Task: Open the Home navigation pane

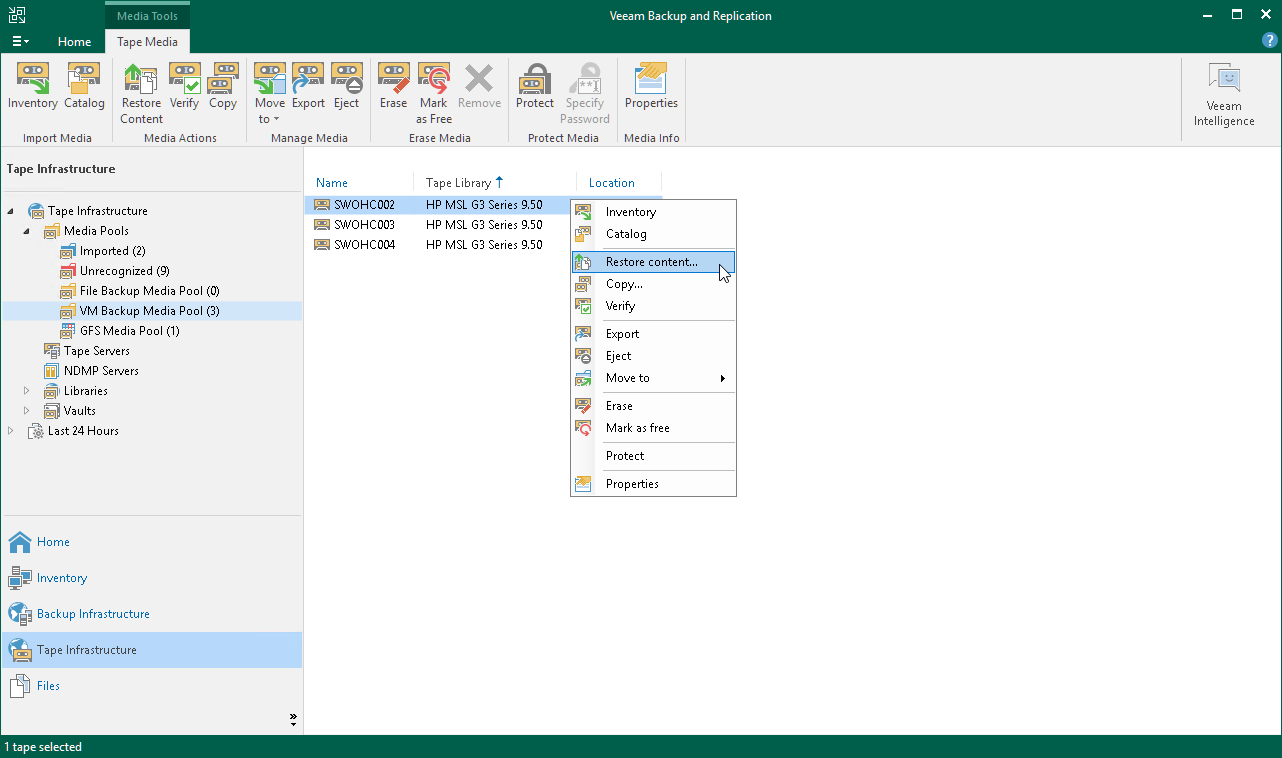Action: pyautogui.click(x=151, y=542)
